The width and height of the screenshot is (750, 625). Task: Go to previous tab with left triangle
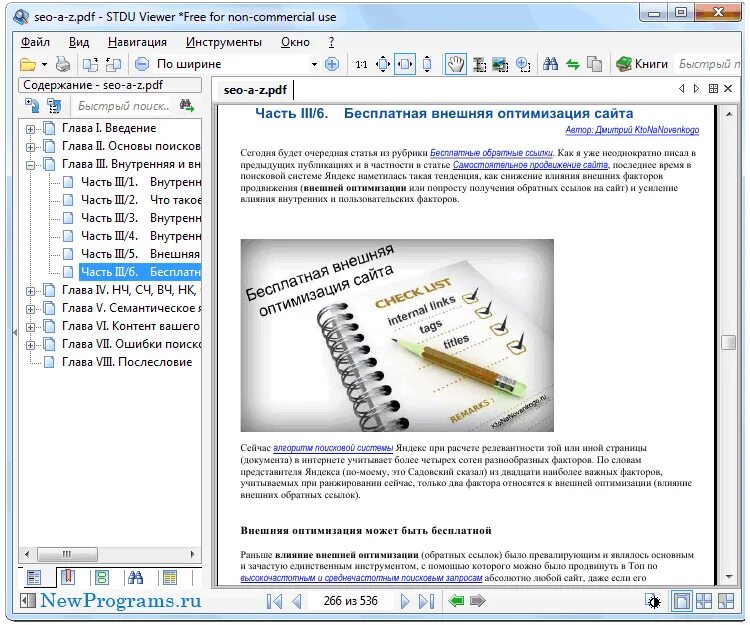click(682, 88)
